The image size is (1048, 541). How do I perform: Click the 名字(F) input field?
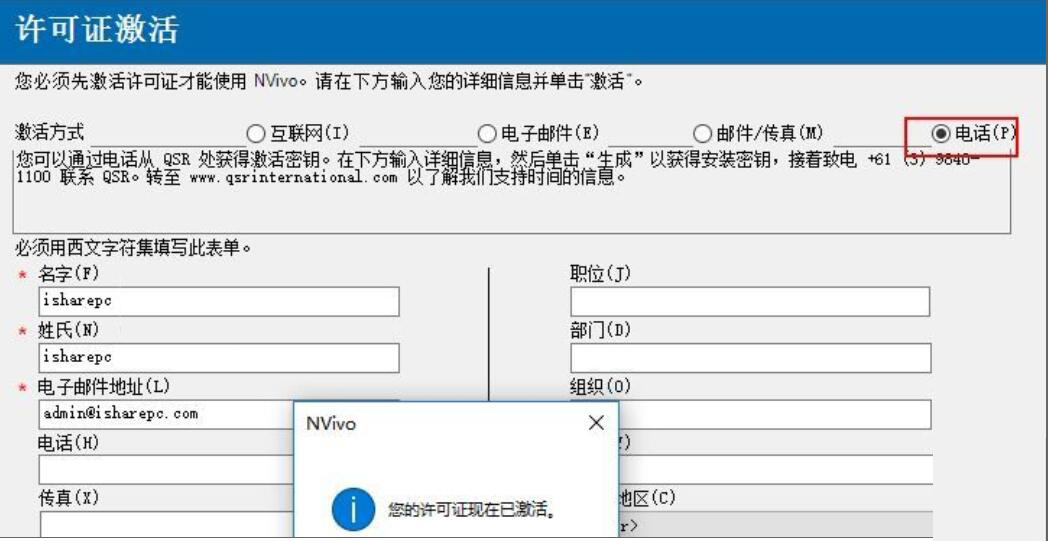pos(219,302)
